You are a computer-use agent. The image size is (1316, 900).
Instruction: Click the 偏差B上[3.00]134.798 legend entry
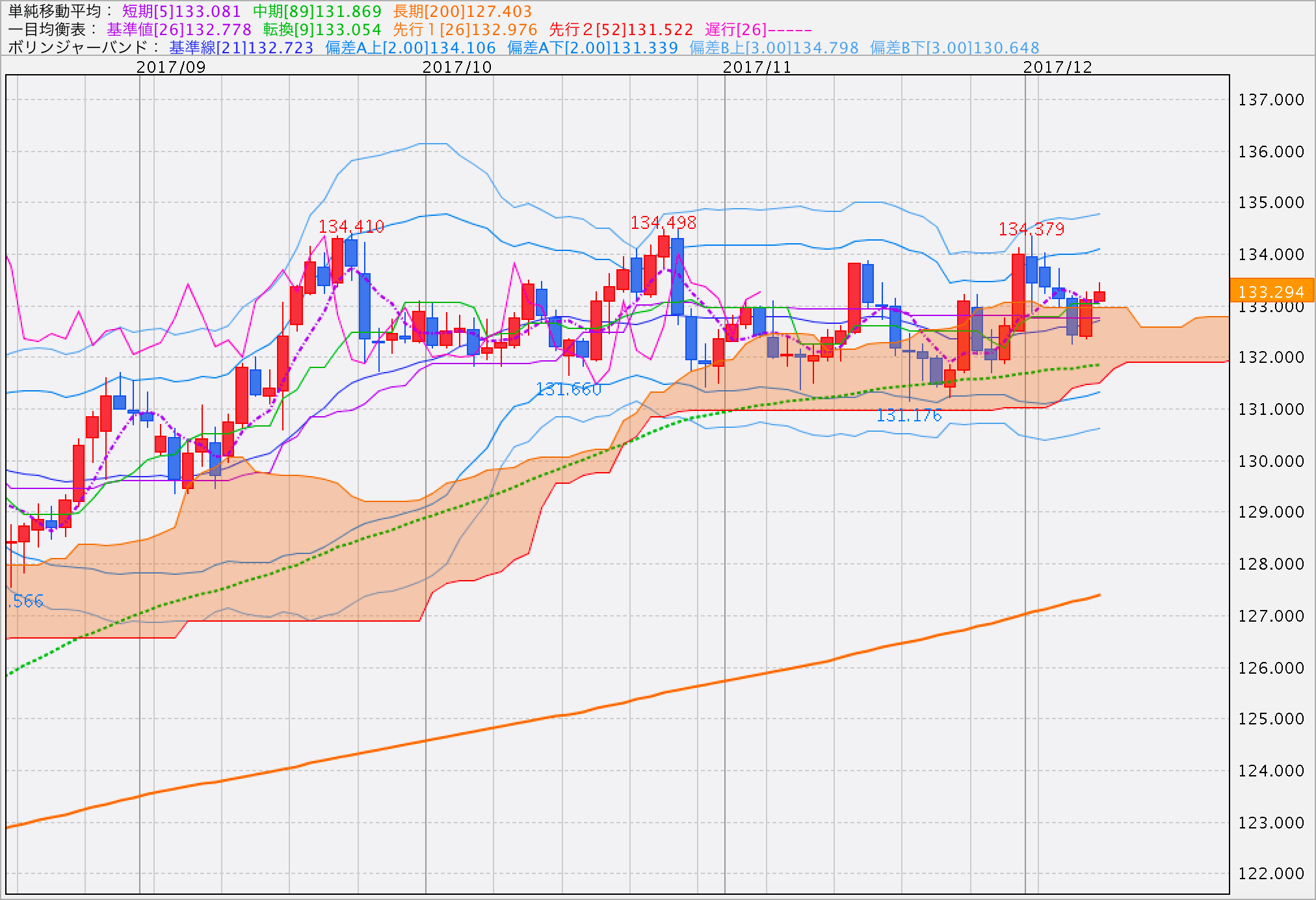pyautogui.click(x=774, y=47)
